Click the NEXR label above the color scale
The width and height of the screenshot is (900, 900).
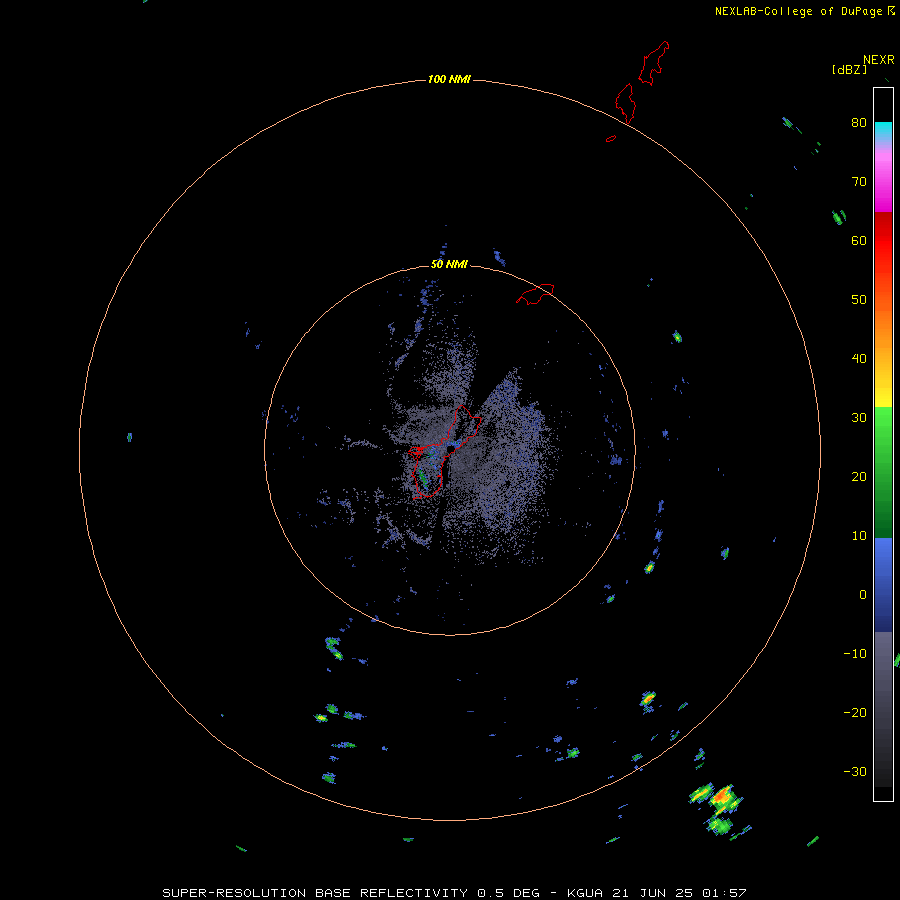click(x=878, y=60)
